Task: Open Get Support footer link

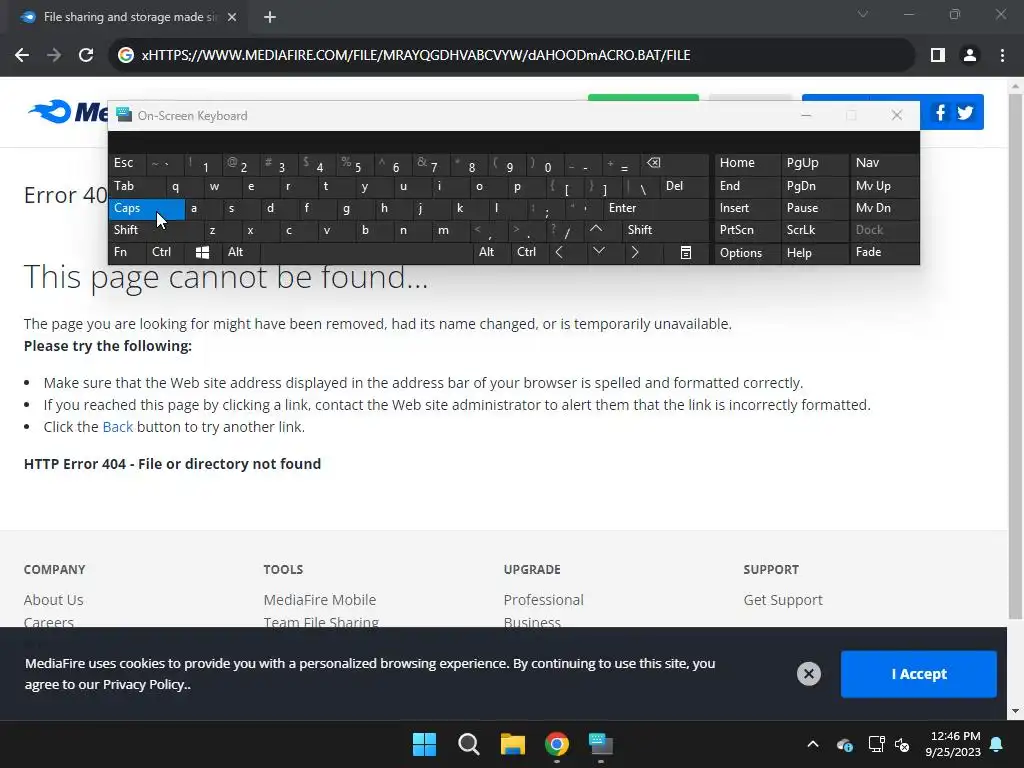Action: (x=783, y=600)
